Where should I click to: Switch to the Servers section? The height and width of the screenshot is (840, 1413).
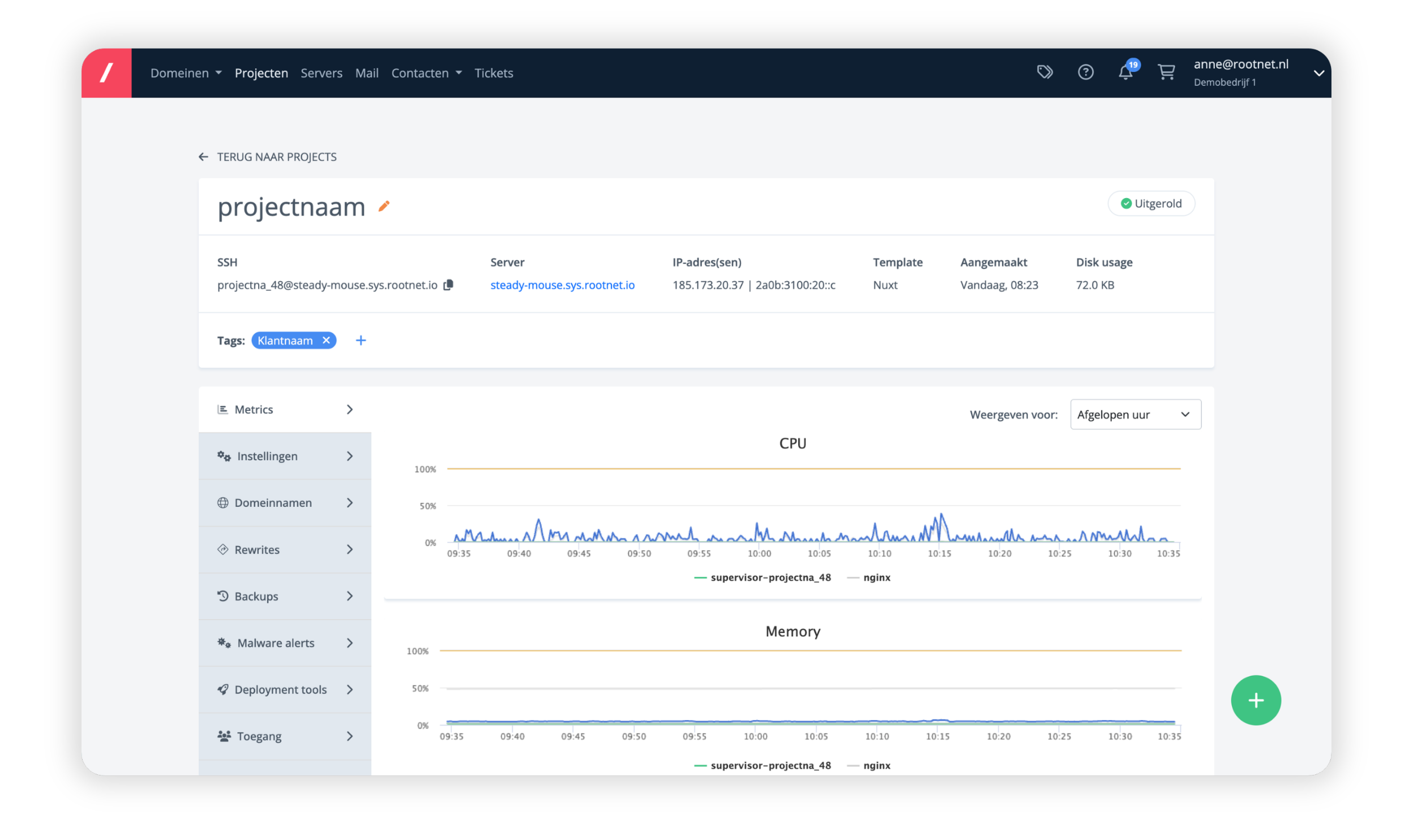321,72
